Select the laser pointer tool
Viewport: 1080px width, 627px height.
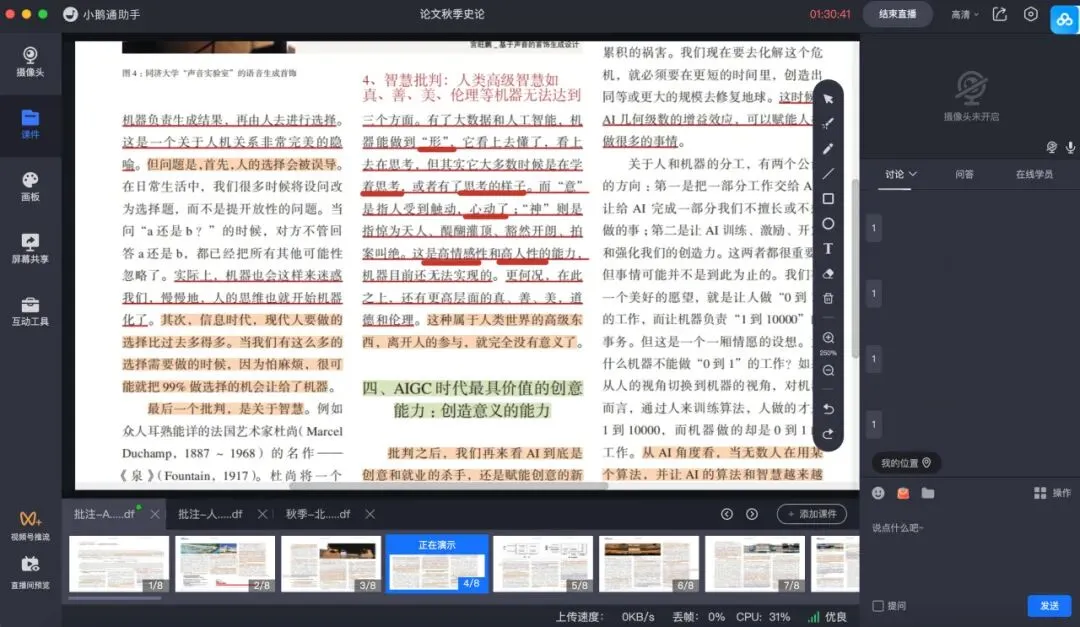pyautogui.click(x=829, y=124)
